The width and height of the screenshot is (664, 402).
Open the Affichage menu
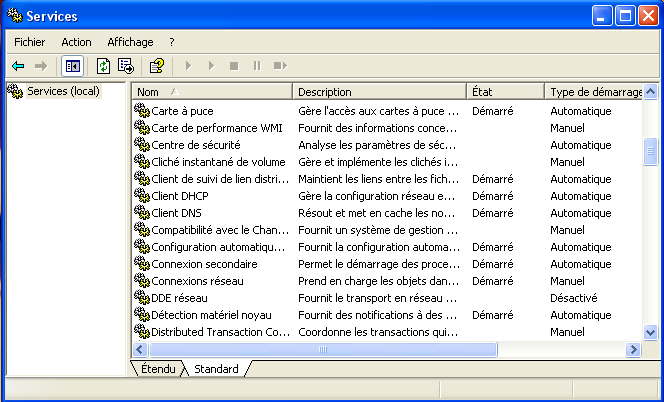(x=130, y=42)
